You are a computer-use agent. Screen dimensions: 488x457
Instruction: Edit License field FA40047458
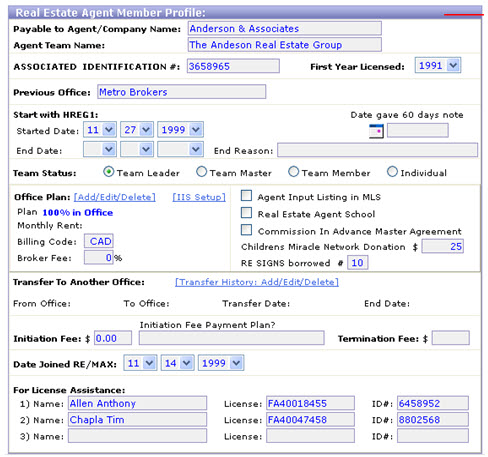coord(311,420)
